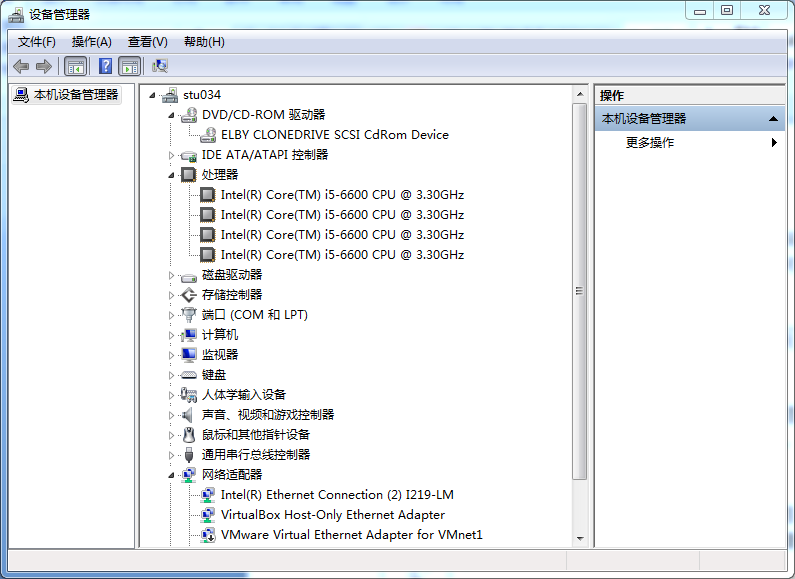Expand the 端口 (COM 和 LPT) node

[171, 315]
